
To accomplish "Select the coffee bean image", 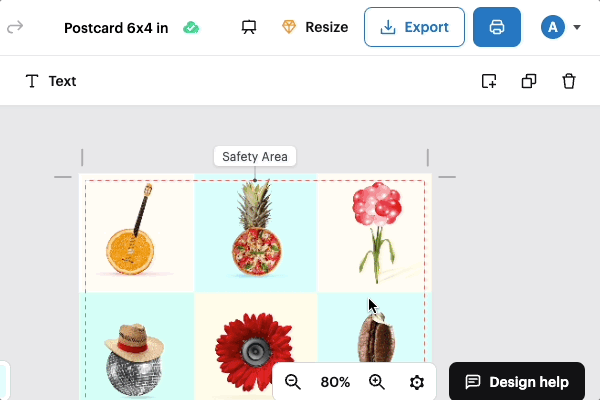I will click(376, 336).
